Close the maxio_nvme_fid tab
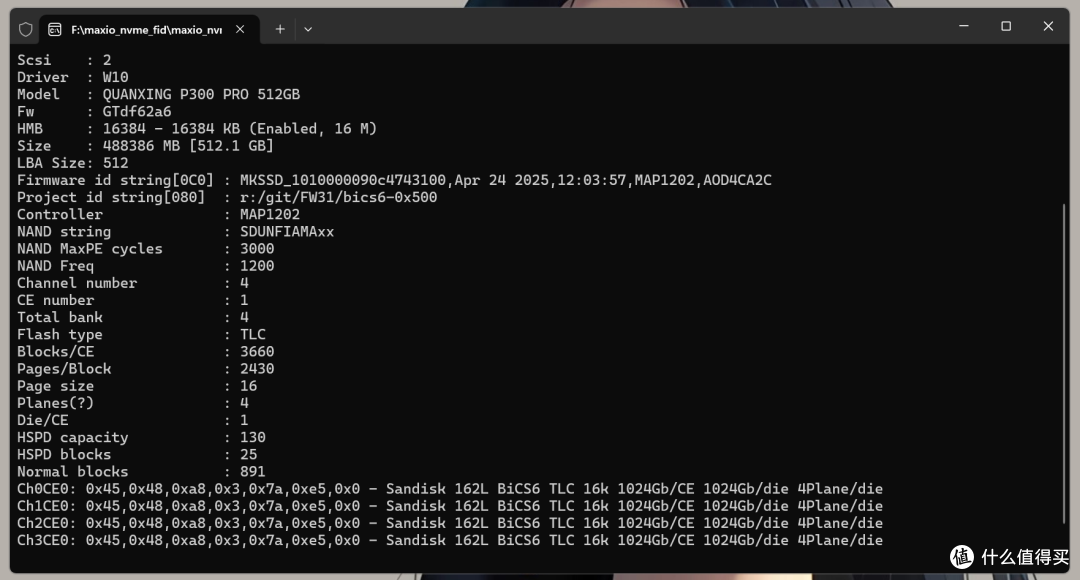 pyautogui.click(x=240, y=29)
